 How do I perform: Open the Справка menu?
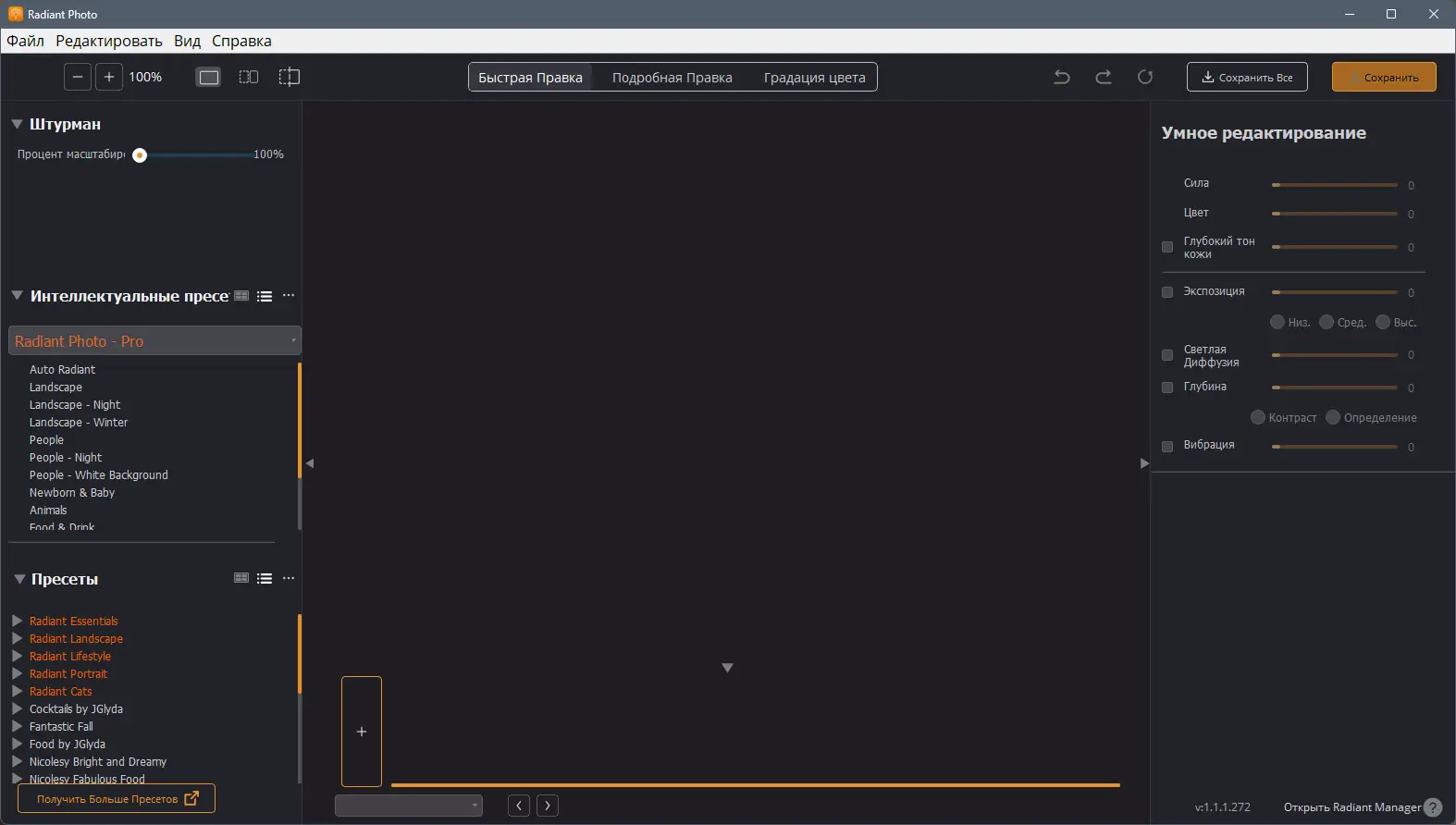[x=241, y=41]
